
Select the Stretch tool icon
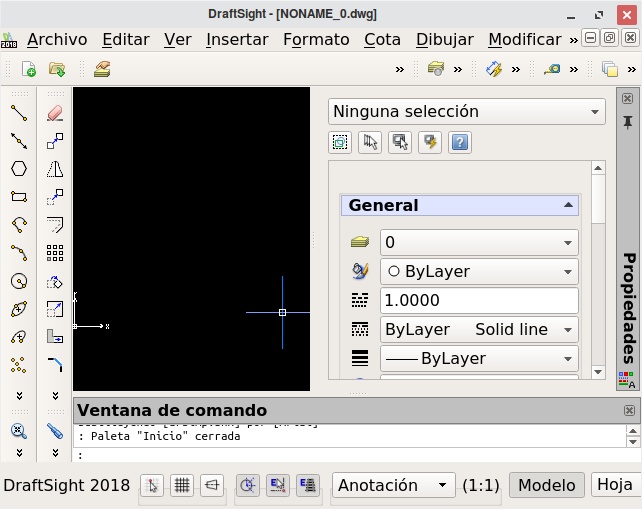click(55, 337)
